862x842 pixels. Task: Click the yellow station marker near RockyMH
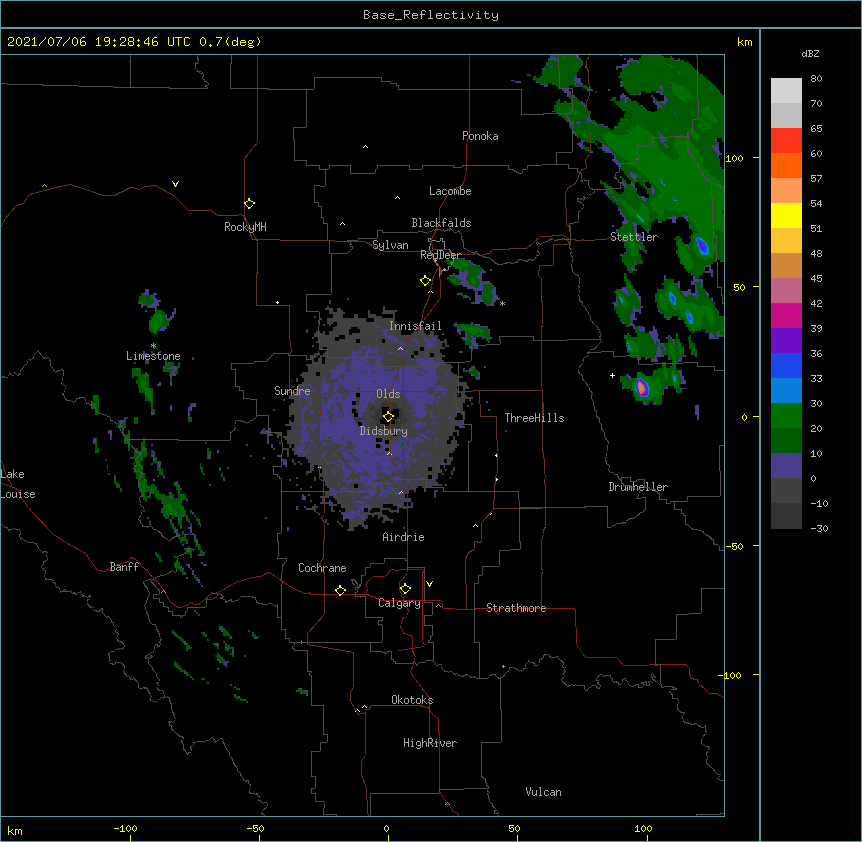pyautogui.click(x=250, y=204)
